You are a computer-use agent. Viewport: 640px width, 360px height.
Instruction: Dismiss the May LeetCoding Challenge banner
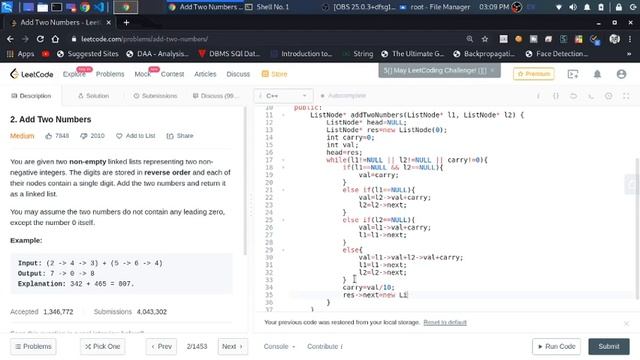pos(492,70)
